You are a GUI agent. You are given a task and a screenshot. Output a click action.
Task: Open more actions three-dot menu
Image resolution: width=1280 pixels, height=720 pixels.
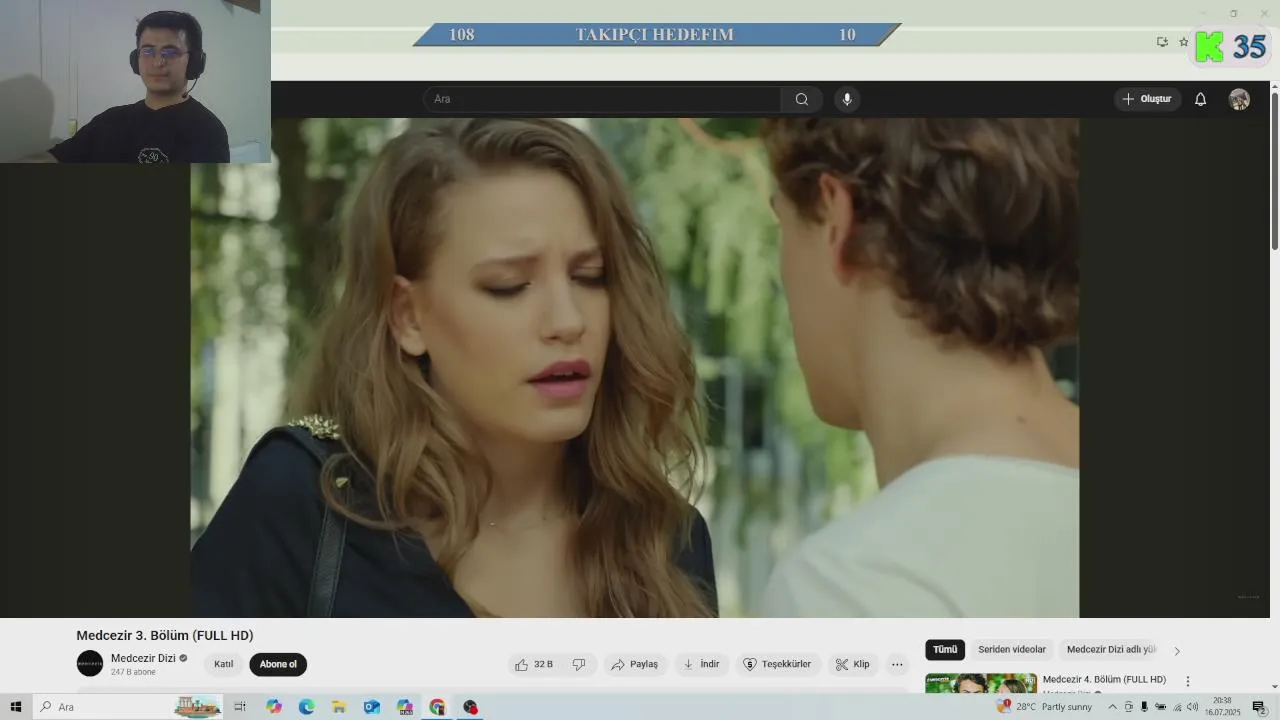click(897, 664)
